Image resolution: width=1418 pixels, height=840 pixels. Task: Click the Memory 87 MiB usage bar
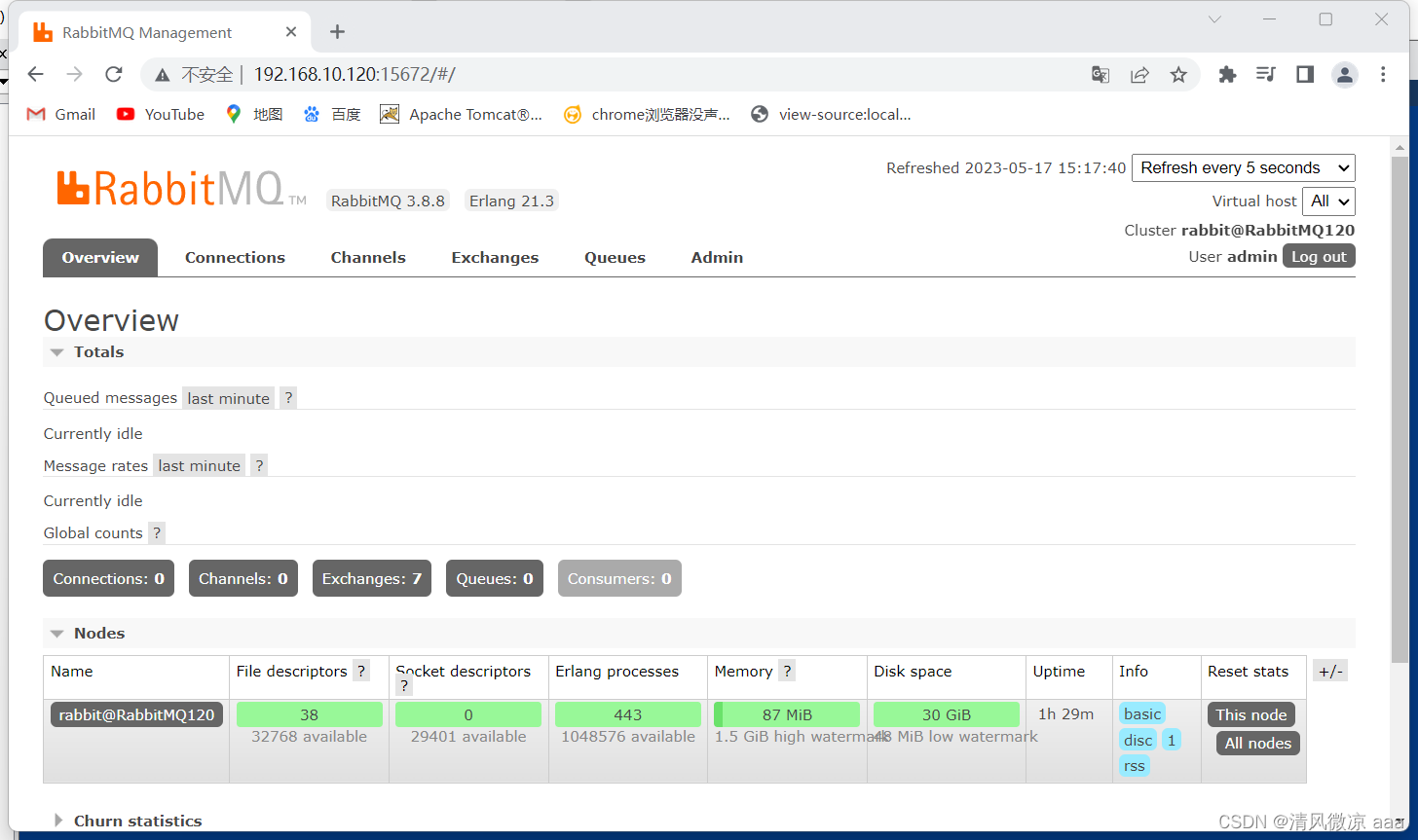787,714
